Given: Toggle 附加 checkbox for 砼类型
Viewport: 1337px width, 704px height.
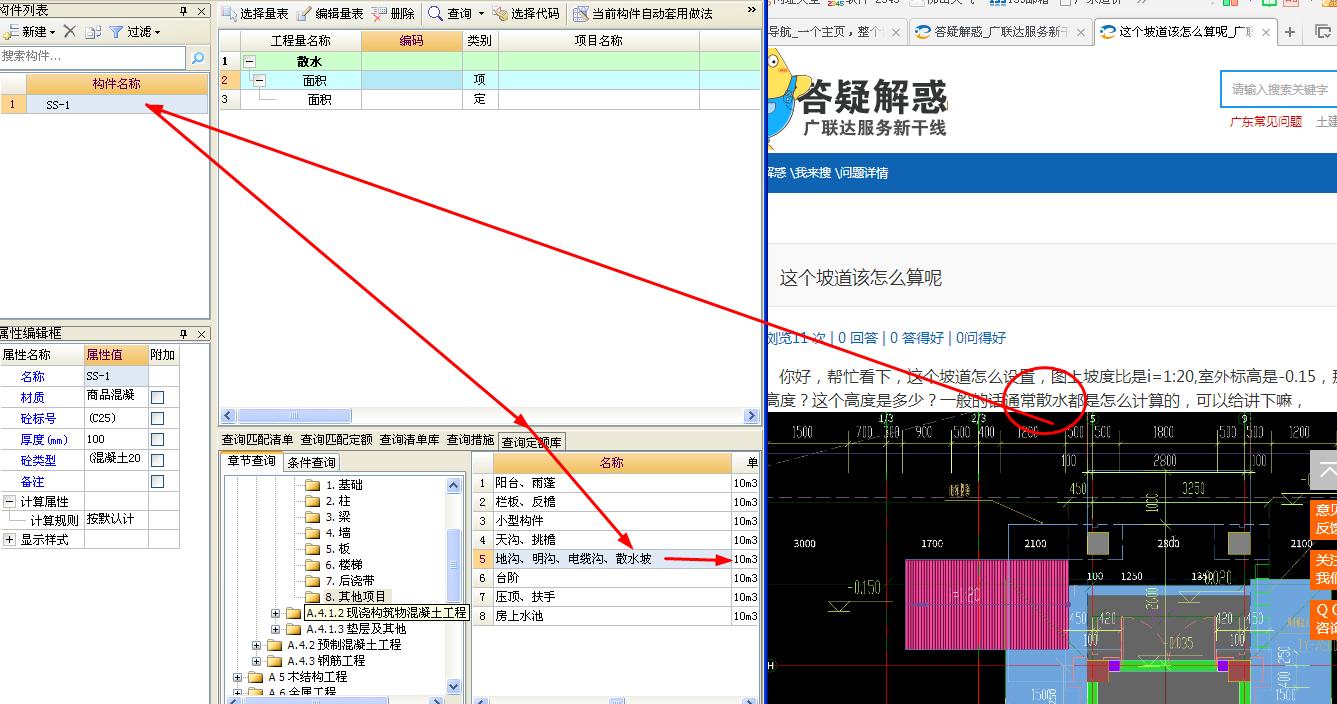Looking at the screenshot, I should point(157,460).
